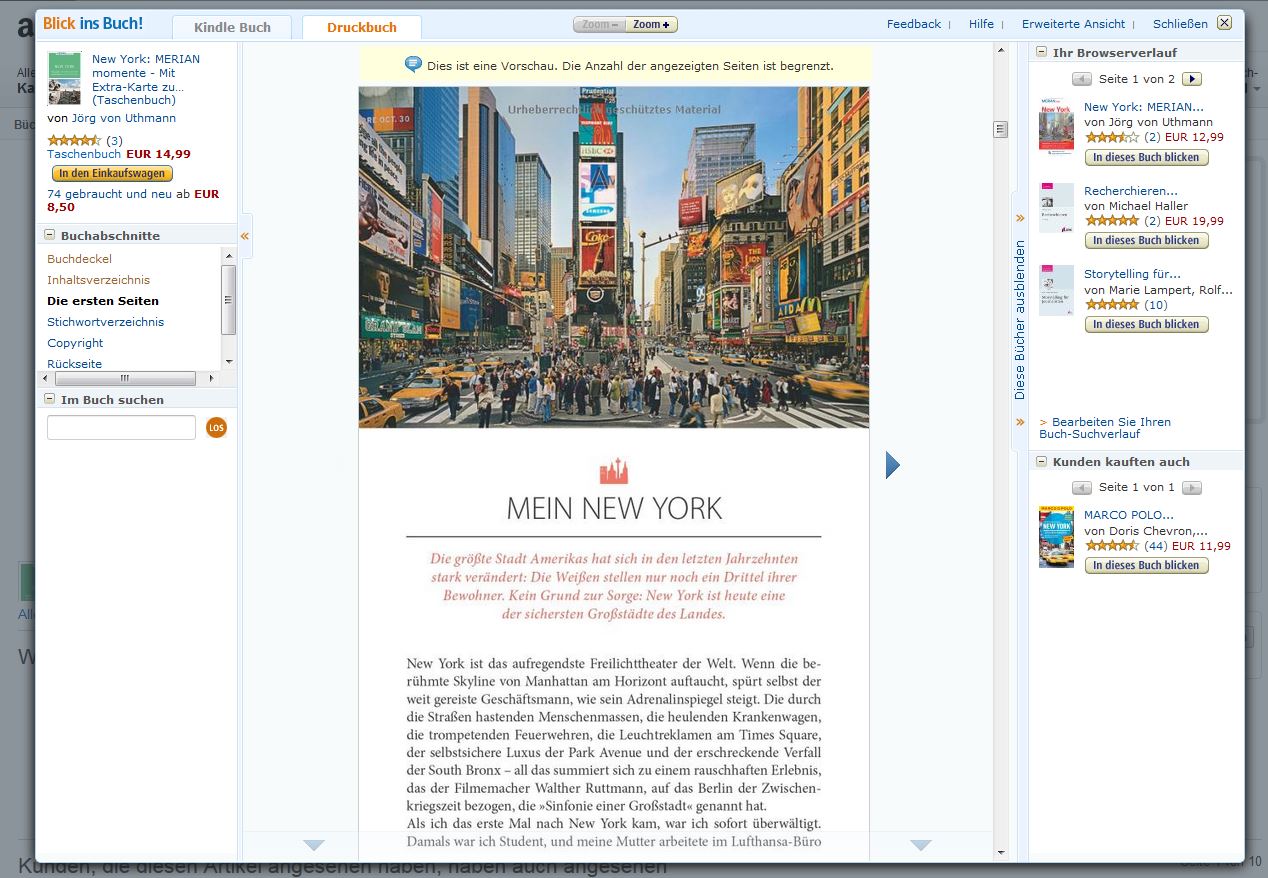Go to Buchdeckel section
The image size is (1268, 878).
79,259
